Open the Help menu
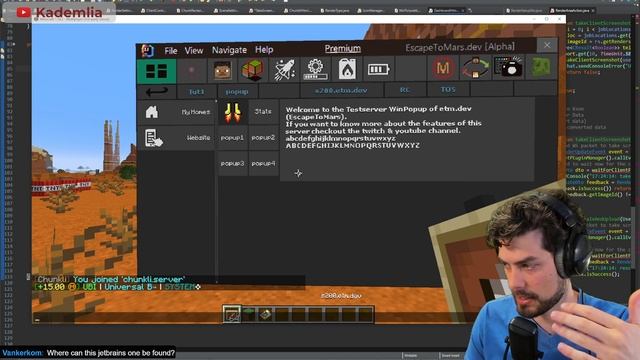The height and width of the screenshot is (360, 640). [x=264, y=50]
